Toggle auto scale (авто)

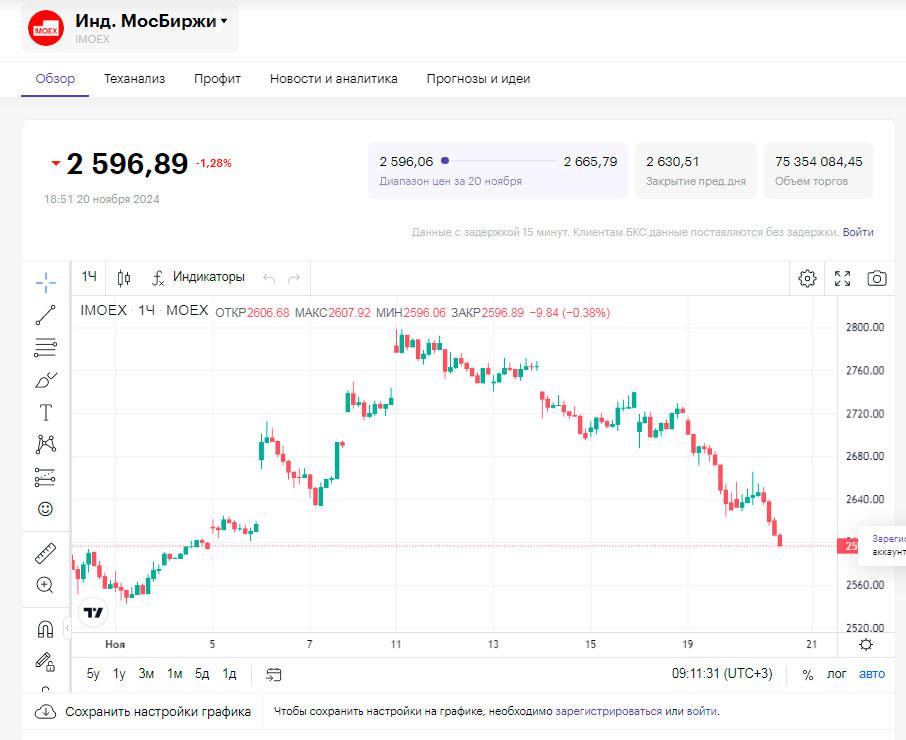click(872, 674)
